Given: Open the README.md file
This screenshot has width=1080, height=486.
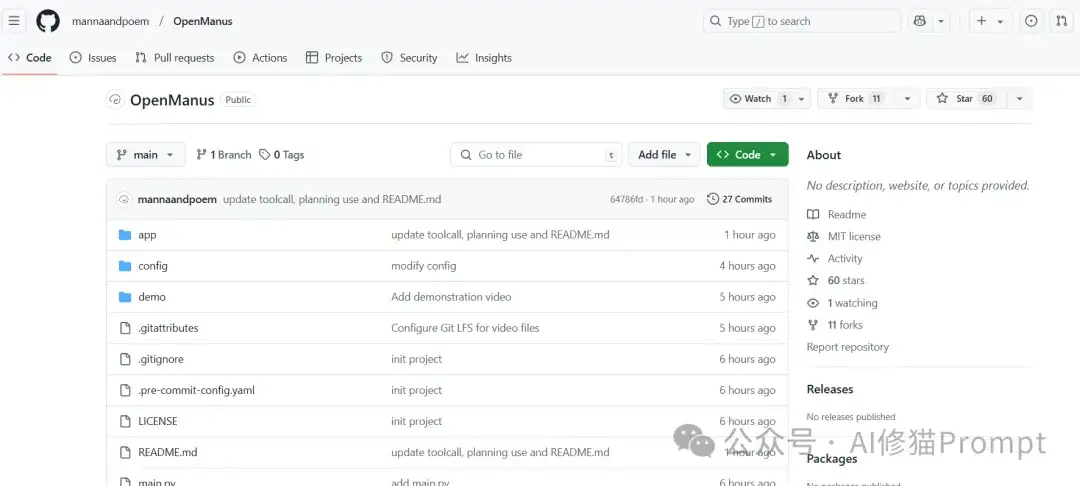Looking at the screenshot, I should (168, 452).
